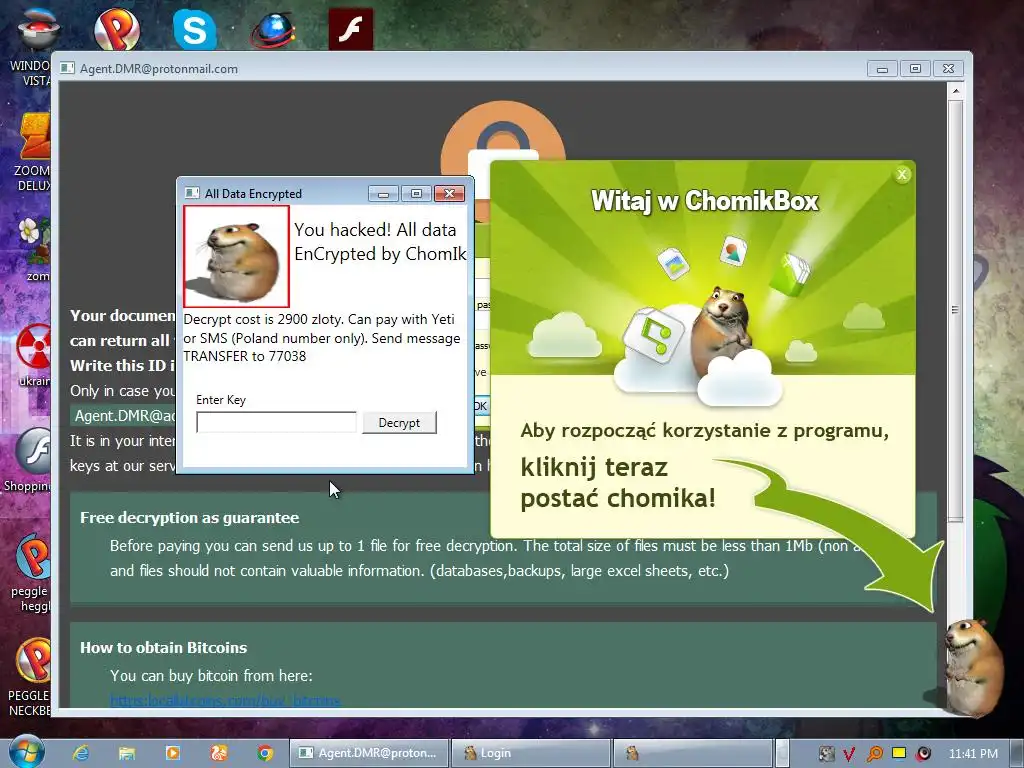
Task: Open Google Chrome from the taskbar
Action: 264,753
